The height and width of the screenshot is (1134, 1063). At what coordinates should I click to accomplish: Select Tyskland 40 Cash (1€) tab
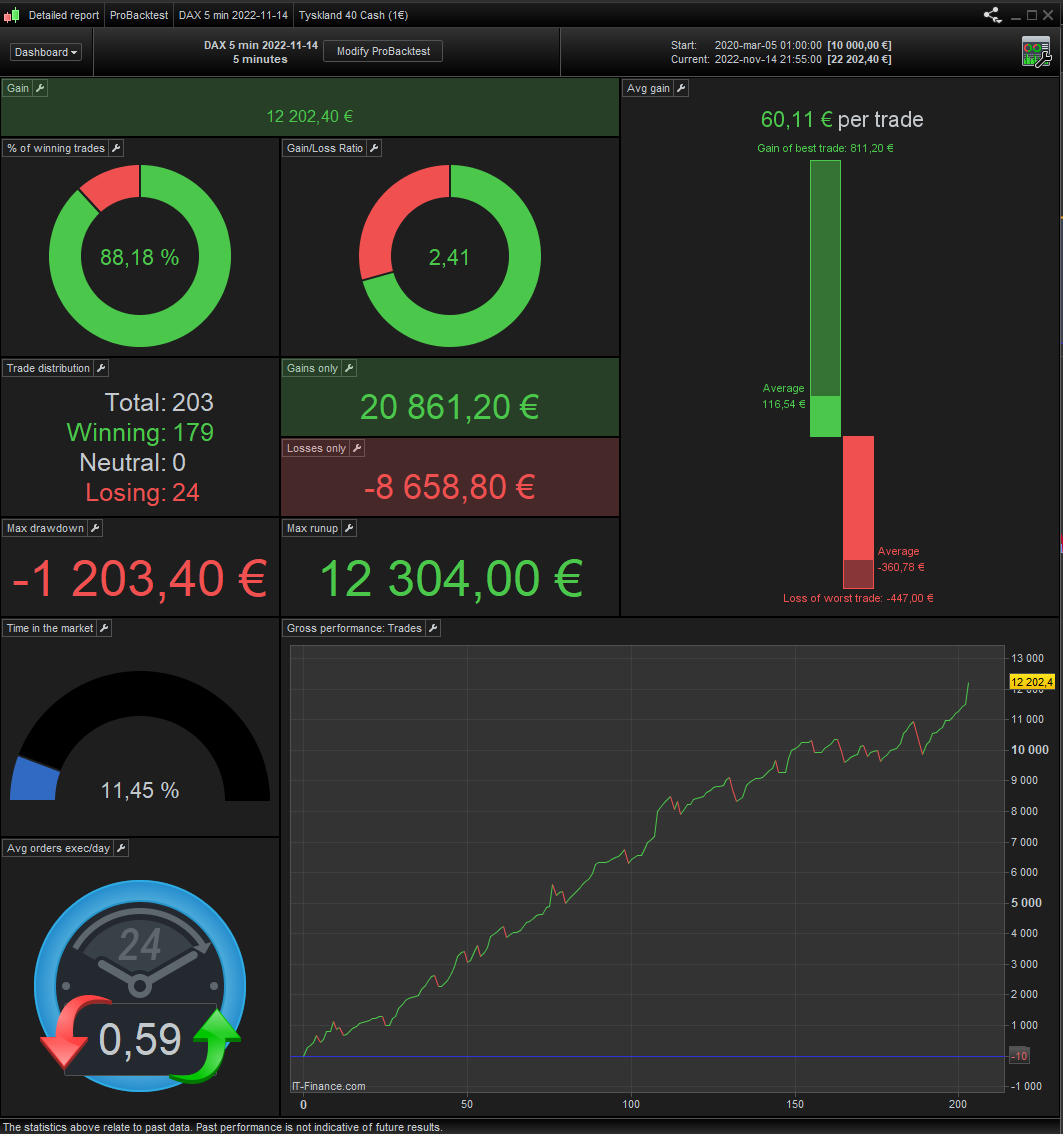click(353, 15)
